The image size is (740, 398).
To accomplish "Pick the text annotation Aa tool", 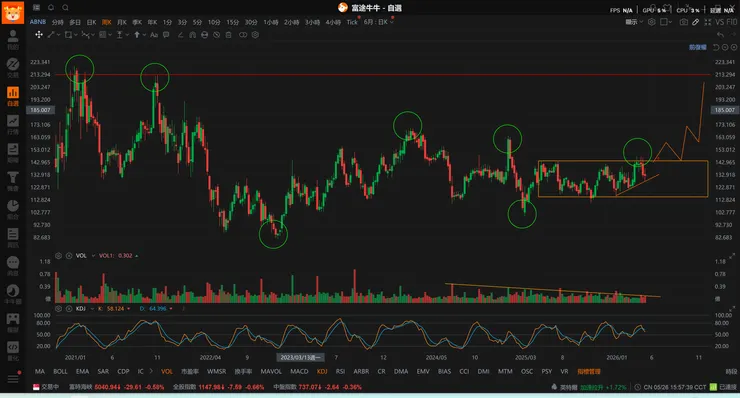I will (154, 34).
